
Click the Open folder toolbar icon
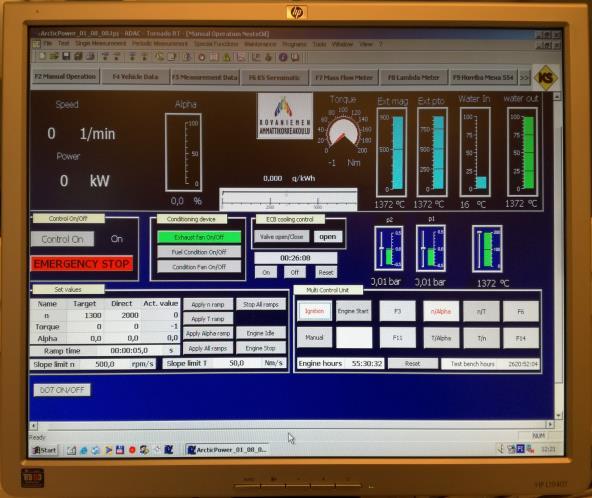point(54,57)
